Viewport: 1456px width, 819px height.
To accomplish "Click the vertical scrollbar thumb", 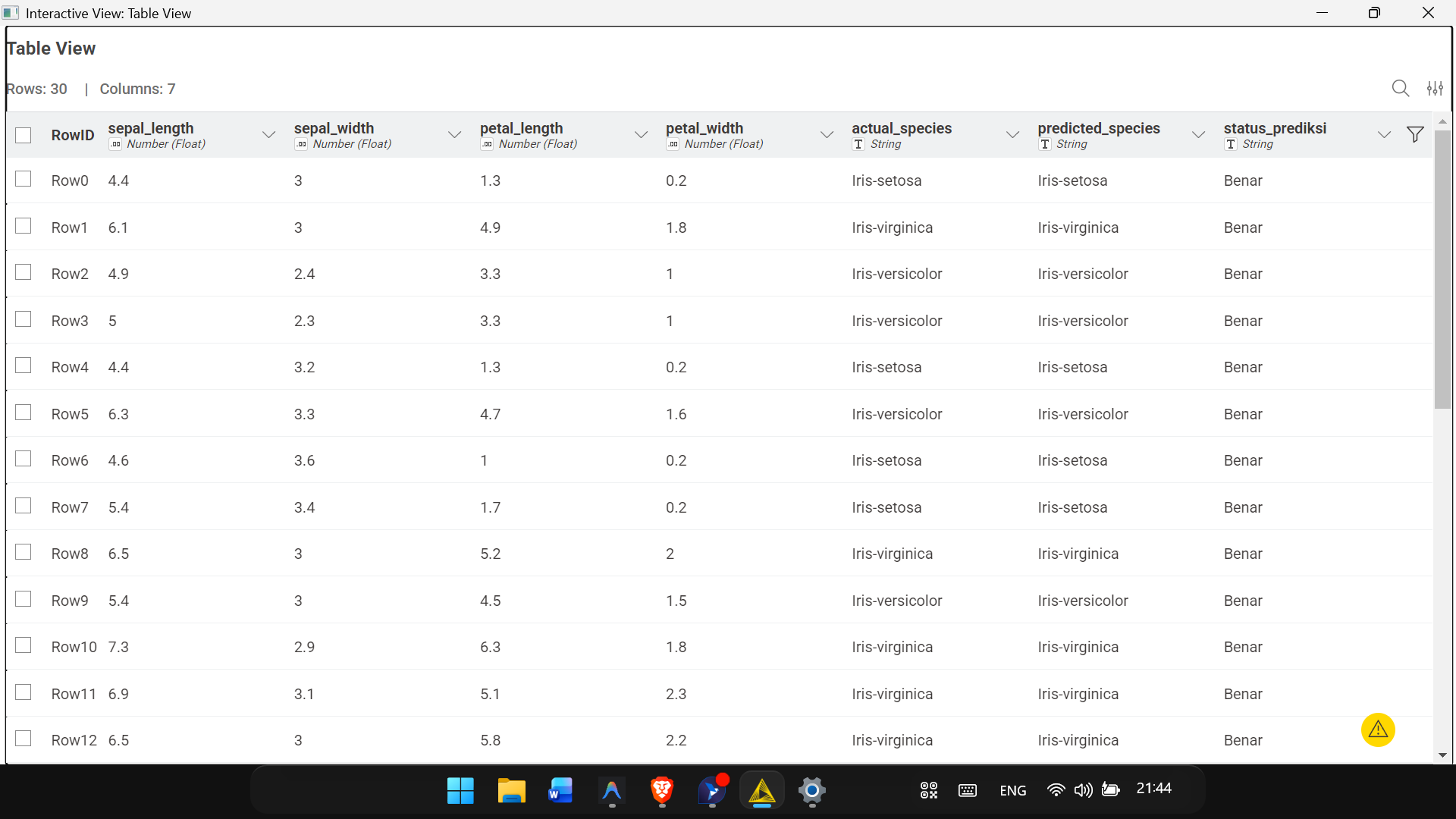I will [x=1442, y=269].
